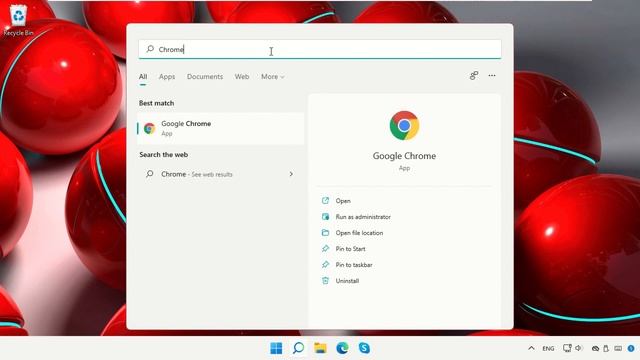Click the Open action's launch icon
Viewport: 640px width, 360px height.
coord(325,201)
